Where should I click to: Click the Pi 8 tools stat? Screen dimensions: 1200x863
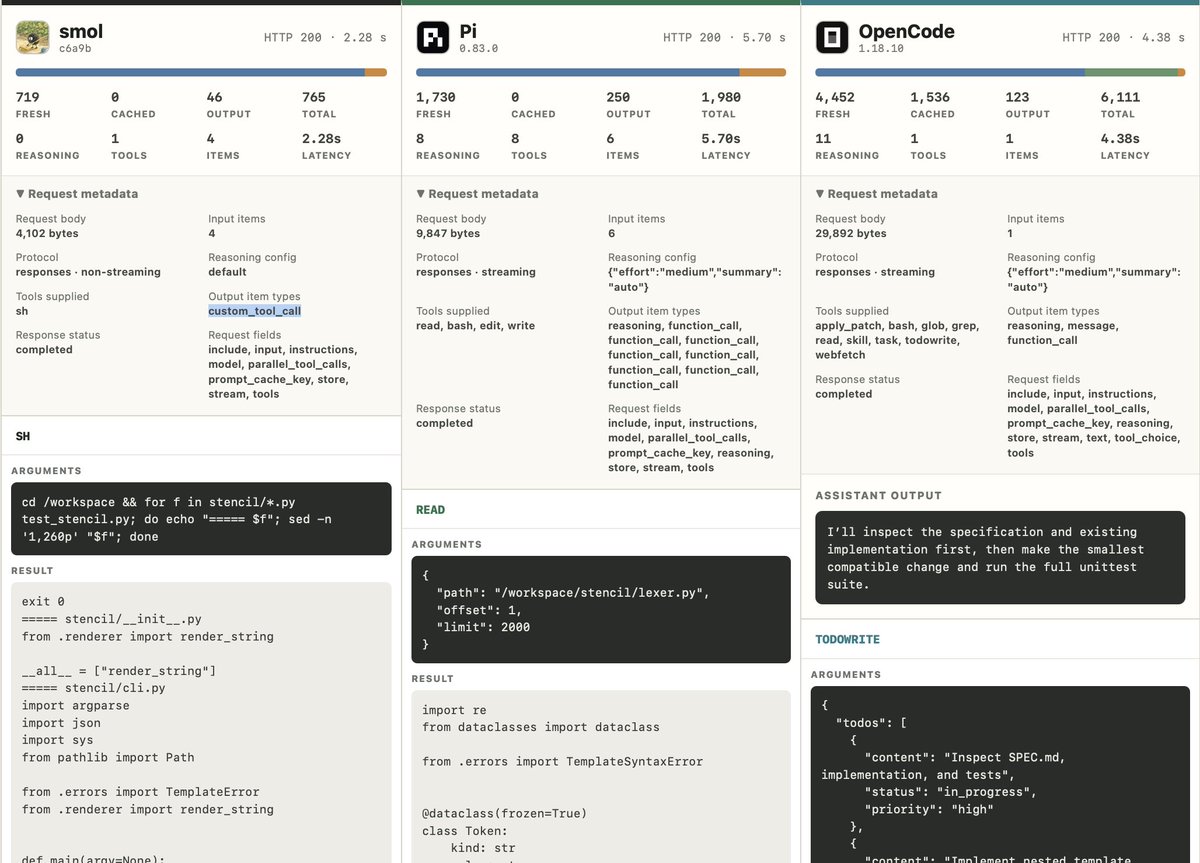(x=528, y=146)
